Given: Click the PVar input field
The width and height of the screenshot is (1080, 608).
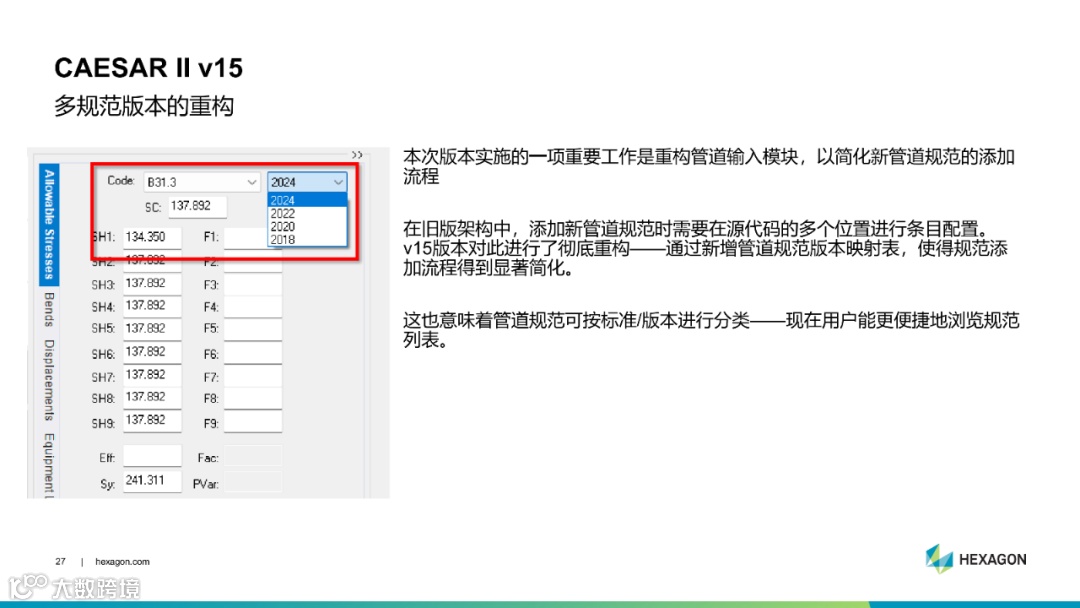Looking at the screenshot, I should click(253, 481).
